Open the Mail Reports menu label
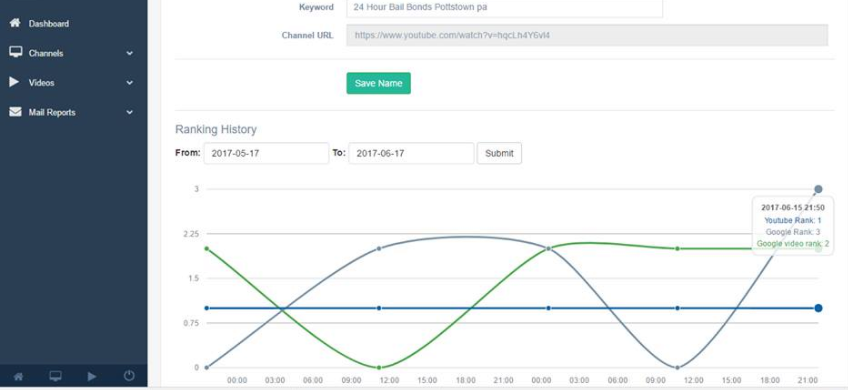 pyautogui.click(x=52, y=113)
